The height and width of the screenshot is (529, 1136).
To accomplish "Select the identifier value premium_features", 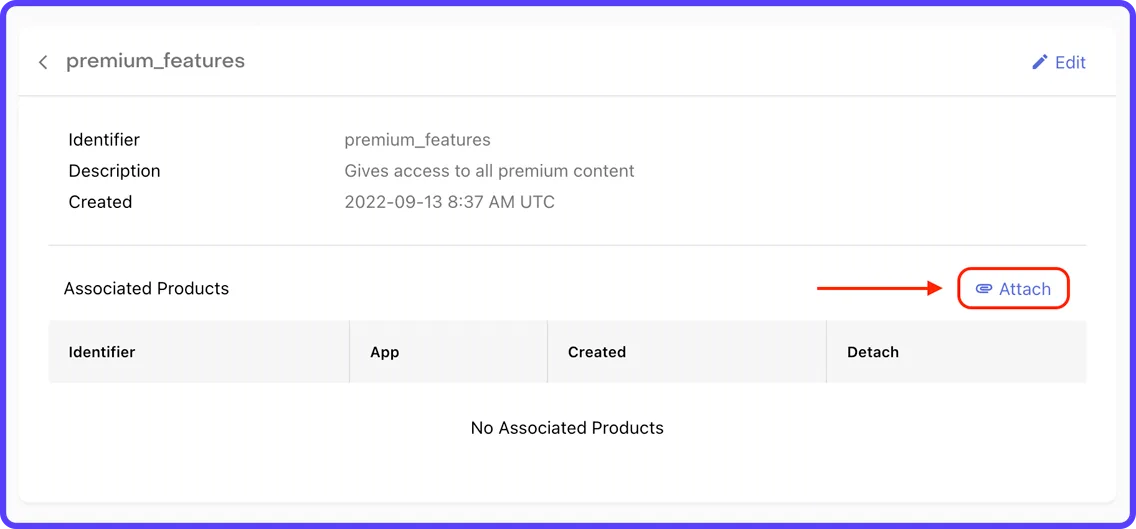I will pyautogui.click(x=417, y=139).
